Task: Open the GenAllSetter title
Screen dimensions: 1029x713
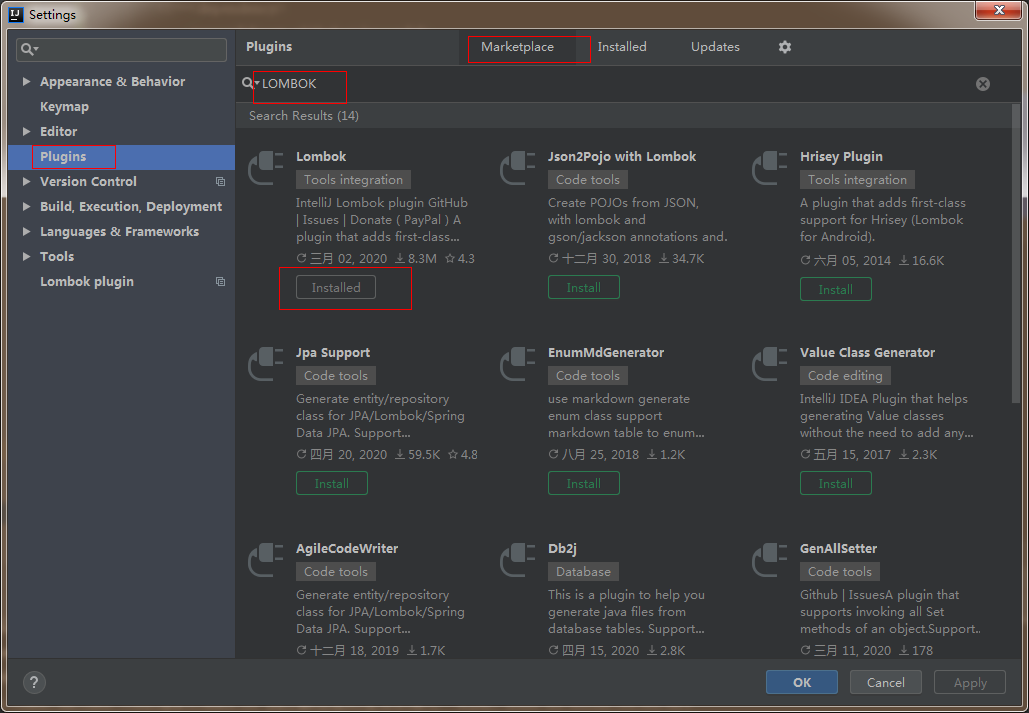Action: 839,549
